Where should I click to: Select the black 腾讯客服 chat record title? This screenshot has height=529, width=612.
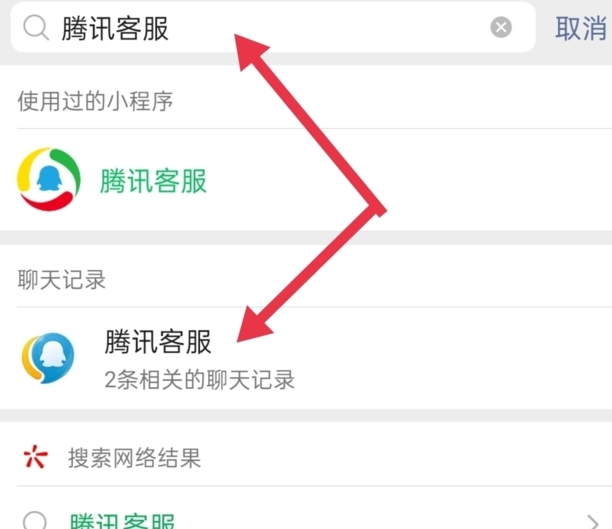[x=158, y=342]
